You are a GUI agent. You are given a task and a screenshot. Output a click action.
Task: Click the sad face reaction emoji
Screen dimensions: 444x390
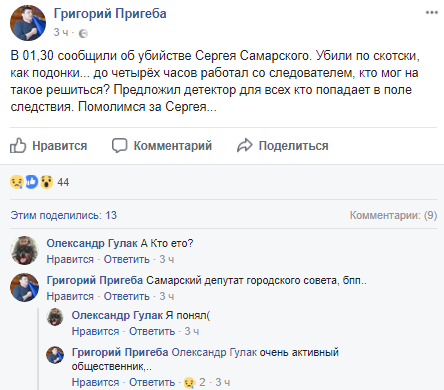tap(17, 182)
